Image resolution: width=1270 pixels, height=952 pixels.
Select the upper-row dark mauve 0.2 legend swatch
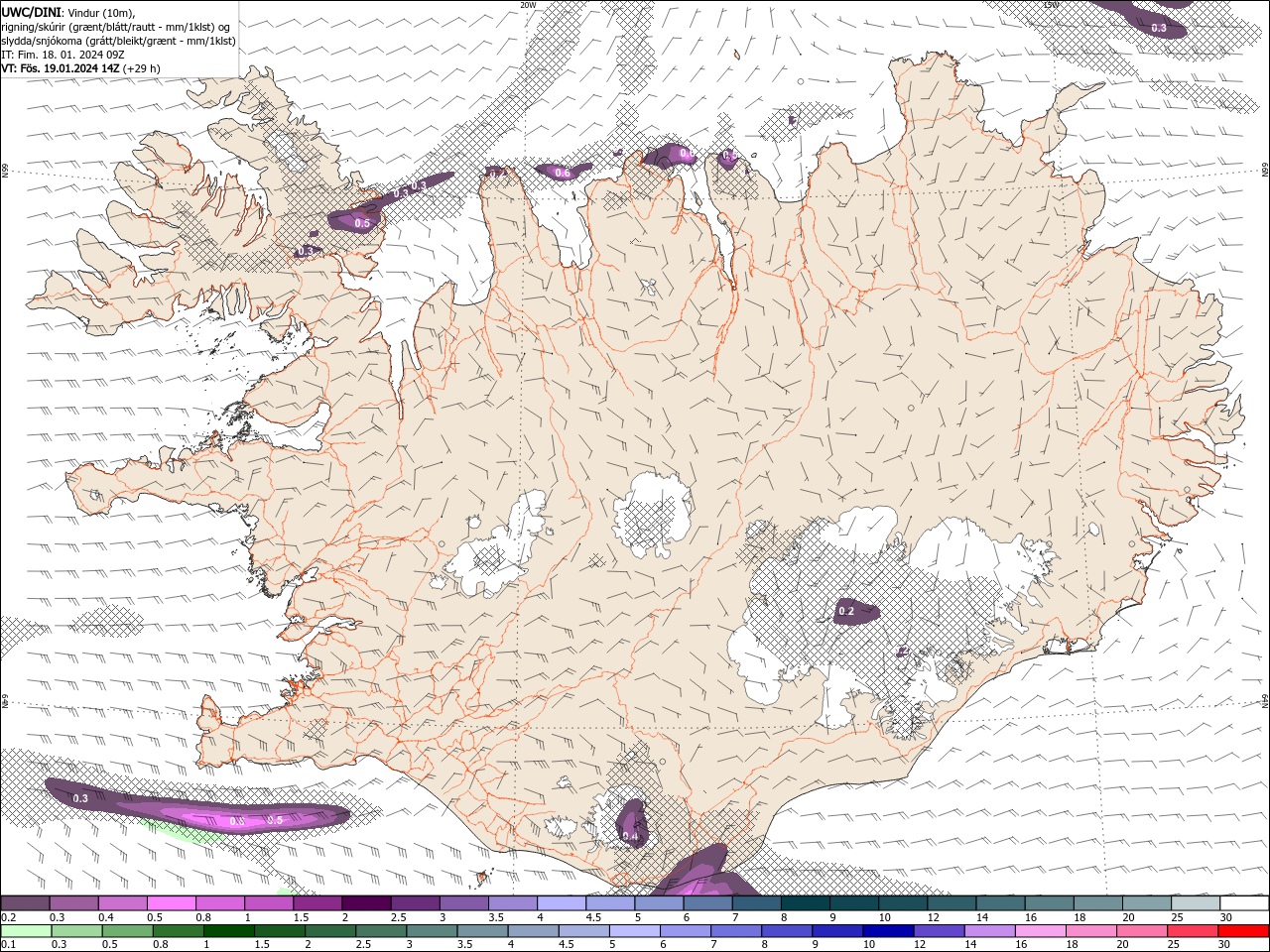(25, 903)
